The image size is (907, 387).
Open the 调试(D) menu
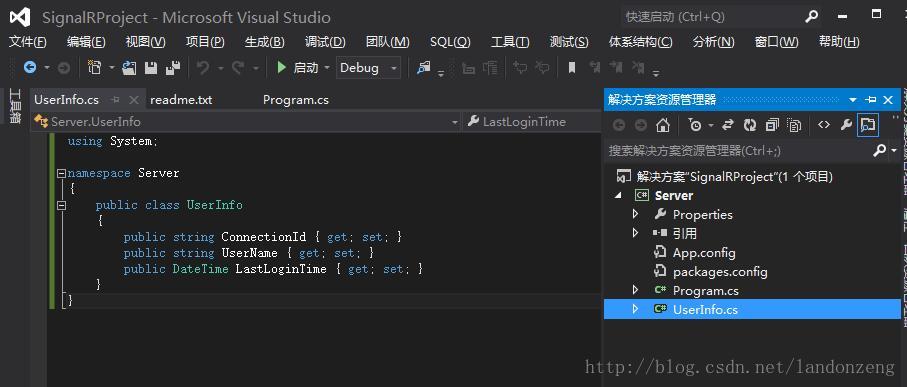(x=325, y=42)
